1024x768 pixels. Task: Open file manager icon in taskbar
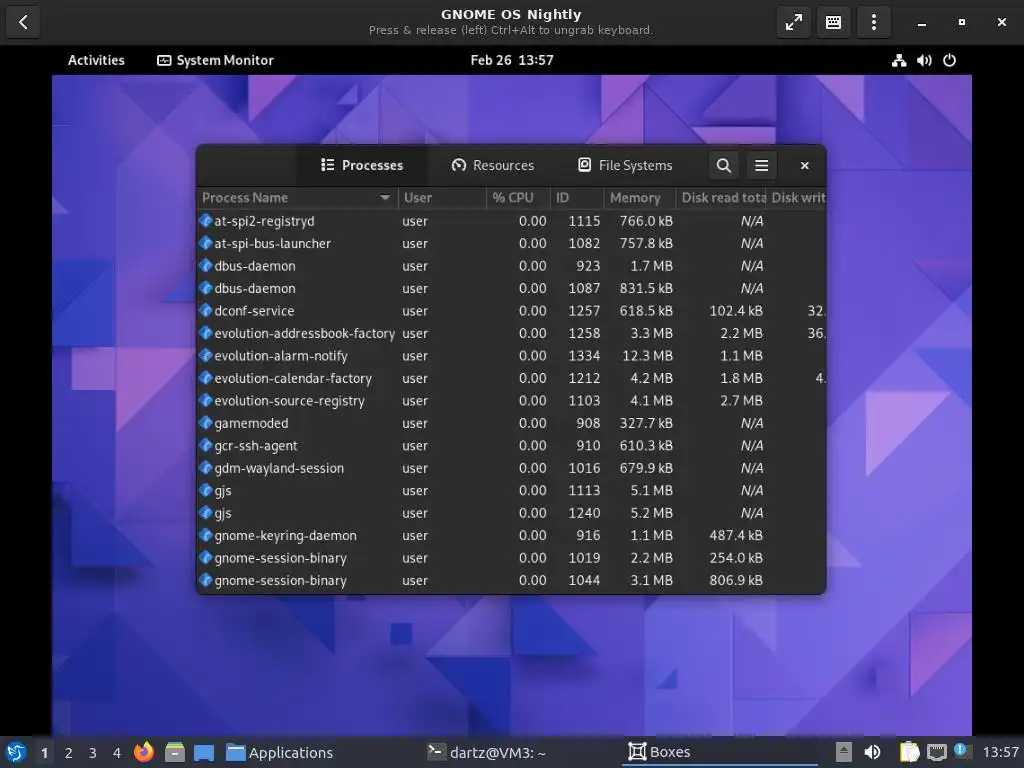(x=174, y=752)
